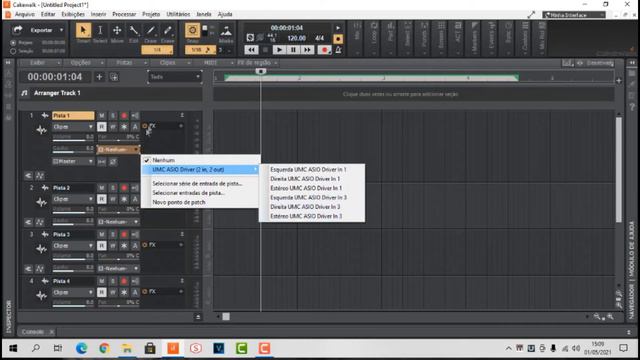
Task: Open the Processar menu
Action: point(124,14)
